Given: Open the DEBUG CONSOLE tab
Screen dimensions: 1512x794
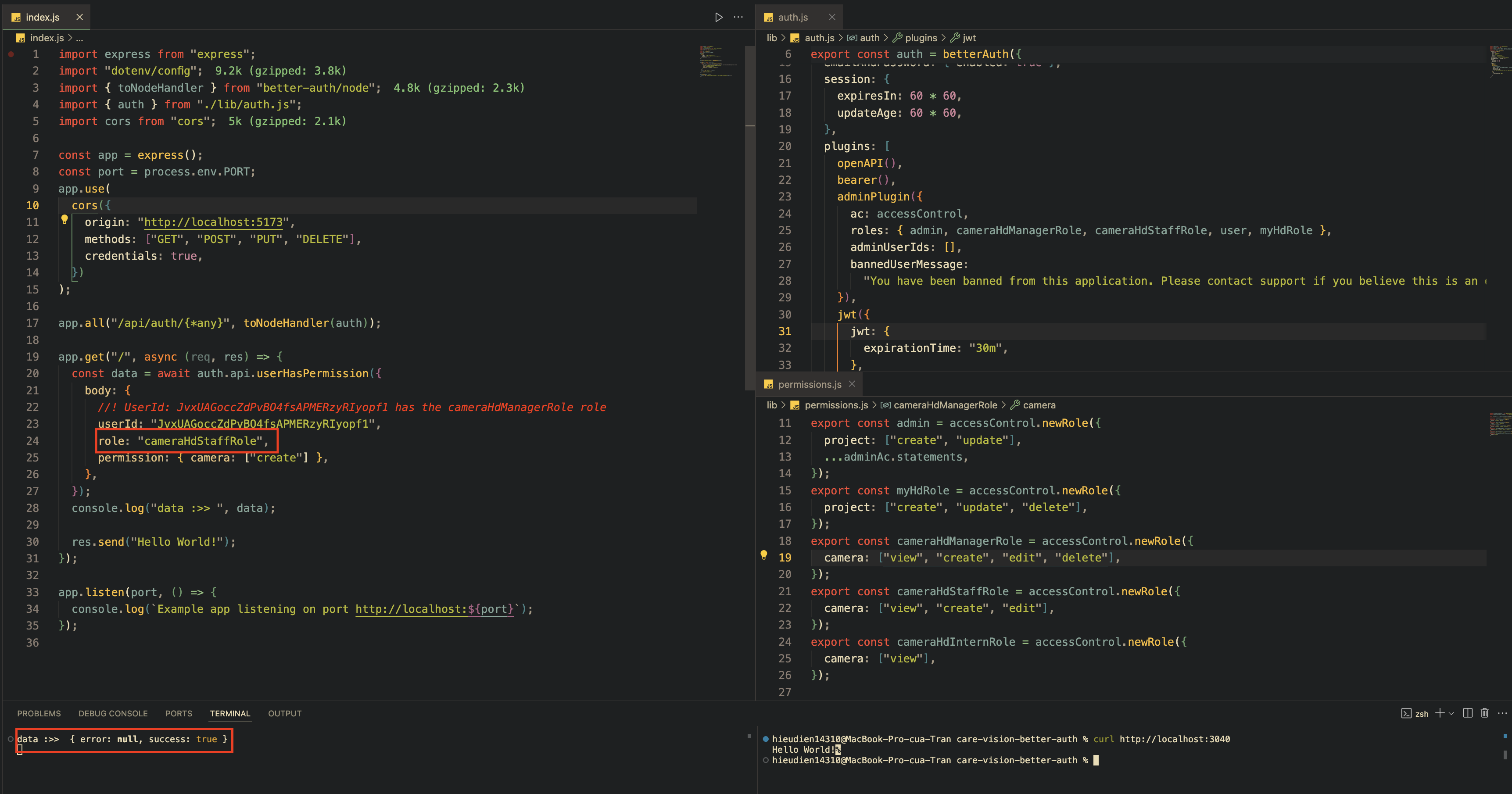Looking at the screenshot, I should click(113, 714).
